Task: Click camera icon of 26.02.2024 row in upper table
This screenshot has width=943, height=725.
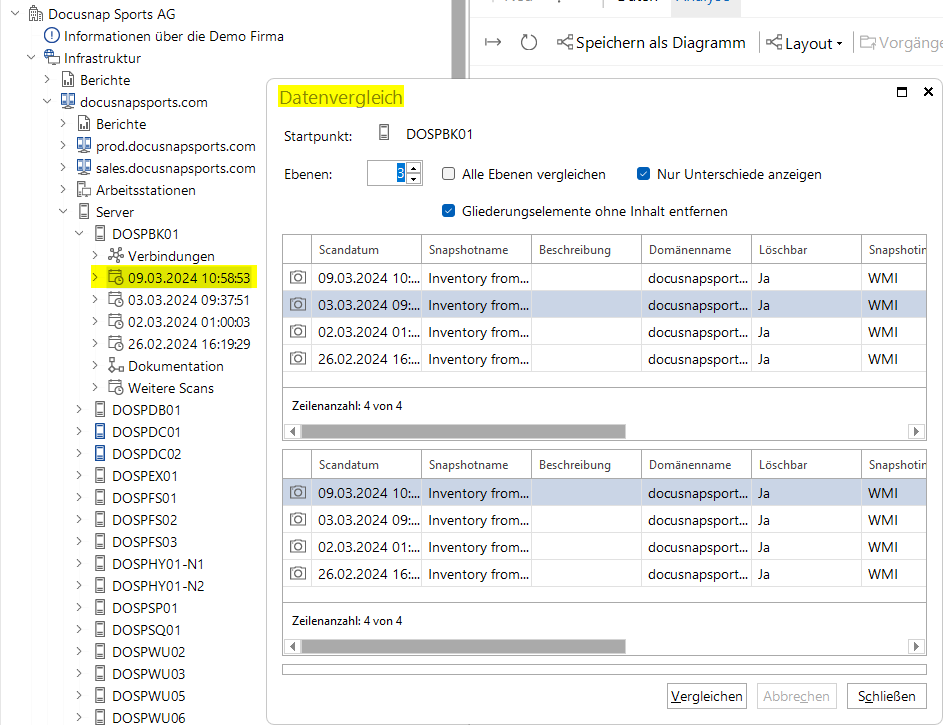Action: coord(298,359)
